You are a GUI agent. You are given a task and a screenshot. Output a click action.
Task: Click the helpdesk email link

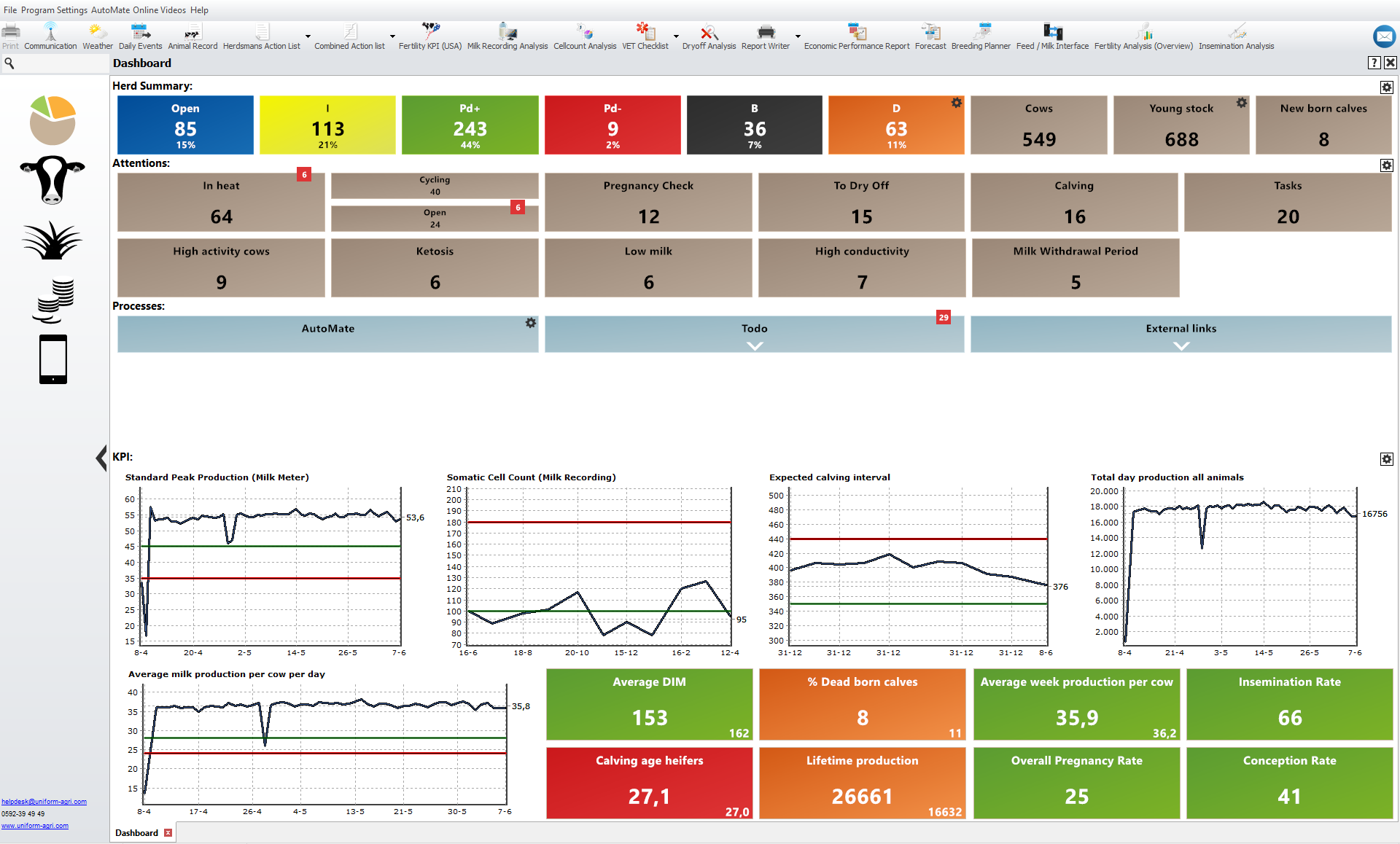(x=44, y=802)
